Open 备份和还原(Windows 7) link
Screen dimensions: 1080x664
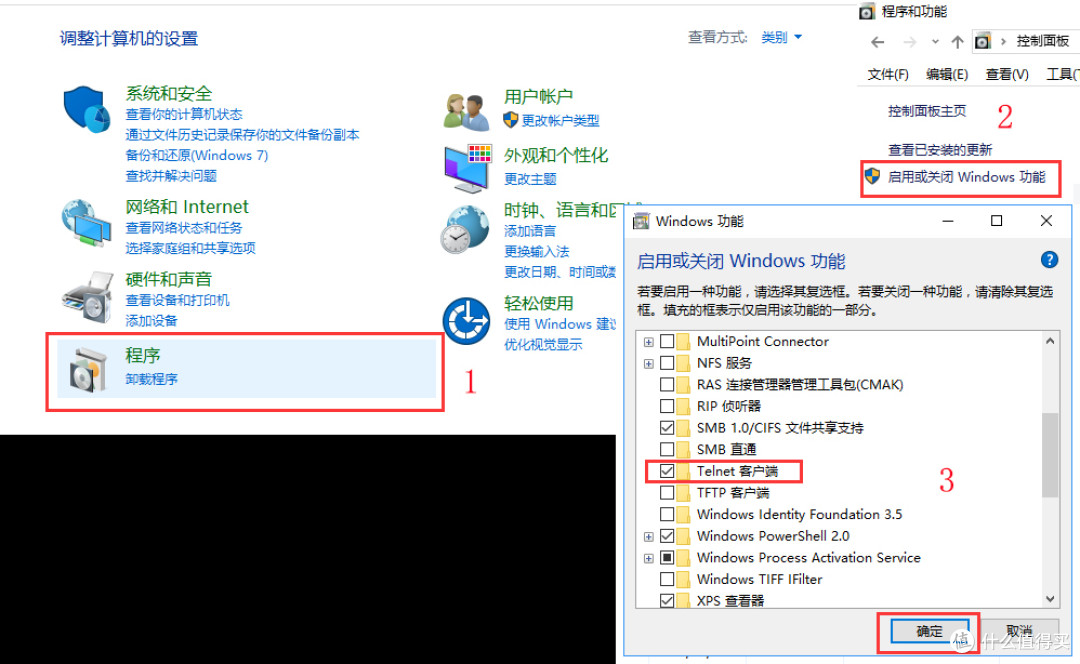pyautogui.click(x=197, y=156)
